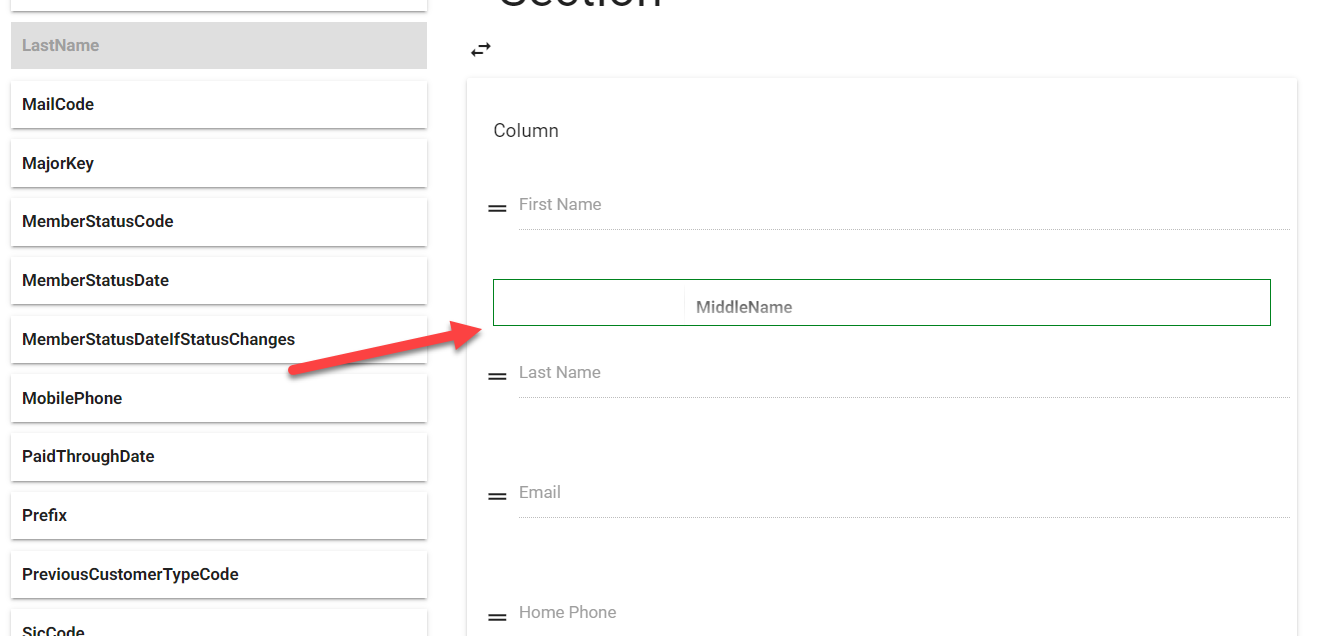Select the MailCode field item
This screenshot has height=636, width=1317.
pyautogui.click(x=218, y=104)
